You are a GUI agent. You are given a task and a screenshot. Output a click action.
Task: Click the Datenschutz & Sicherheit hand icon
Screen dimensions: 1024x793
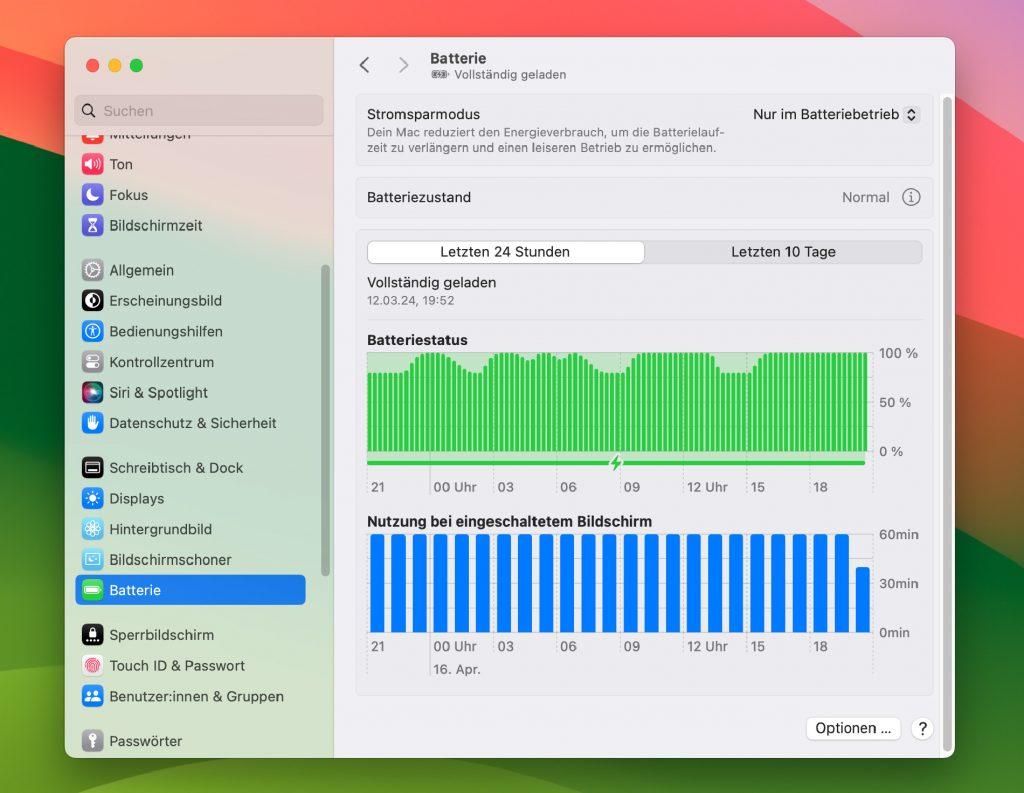(x=92, y=423)
